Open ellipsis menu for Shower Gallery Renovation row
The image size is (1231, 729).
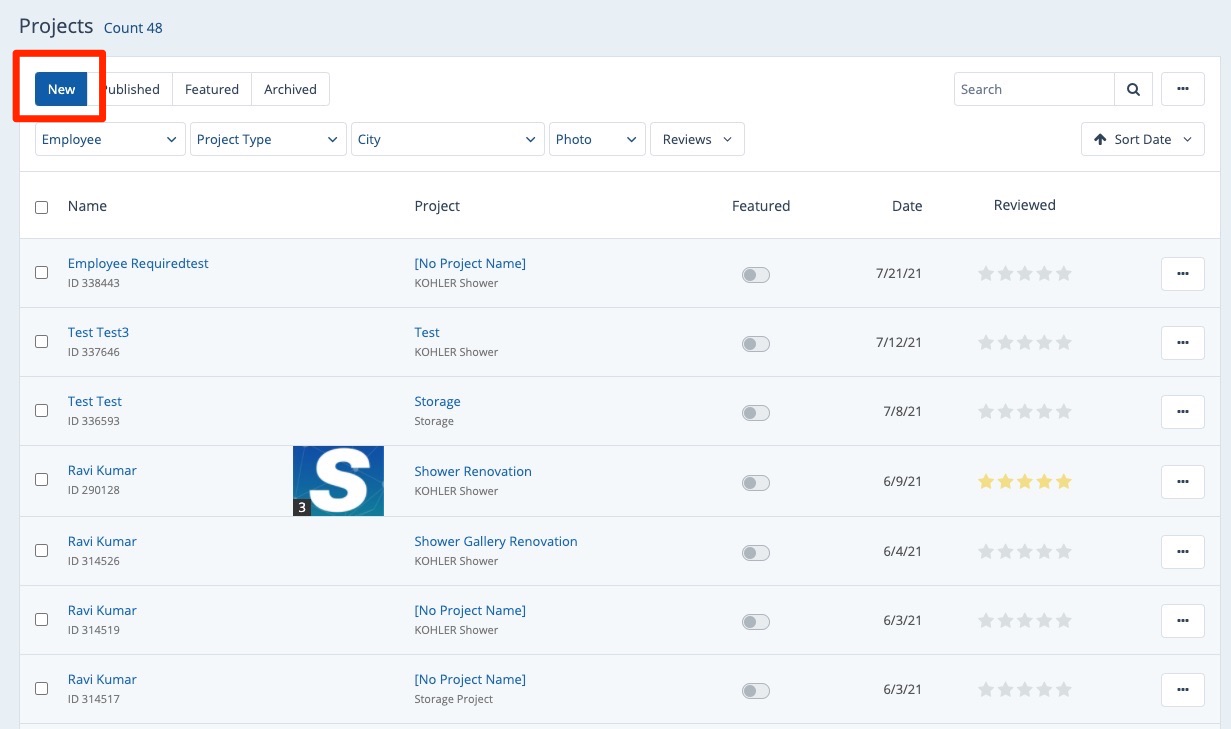[x=1182, y=552]
